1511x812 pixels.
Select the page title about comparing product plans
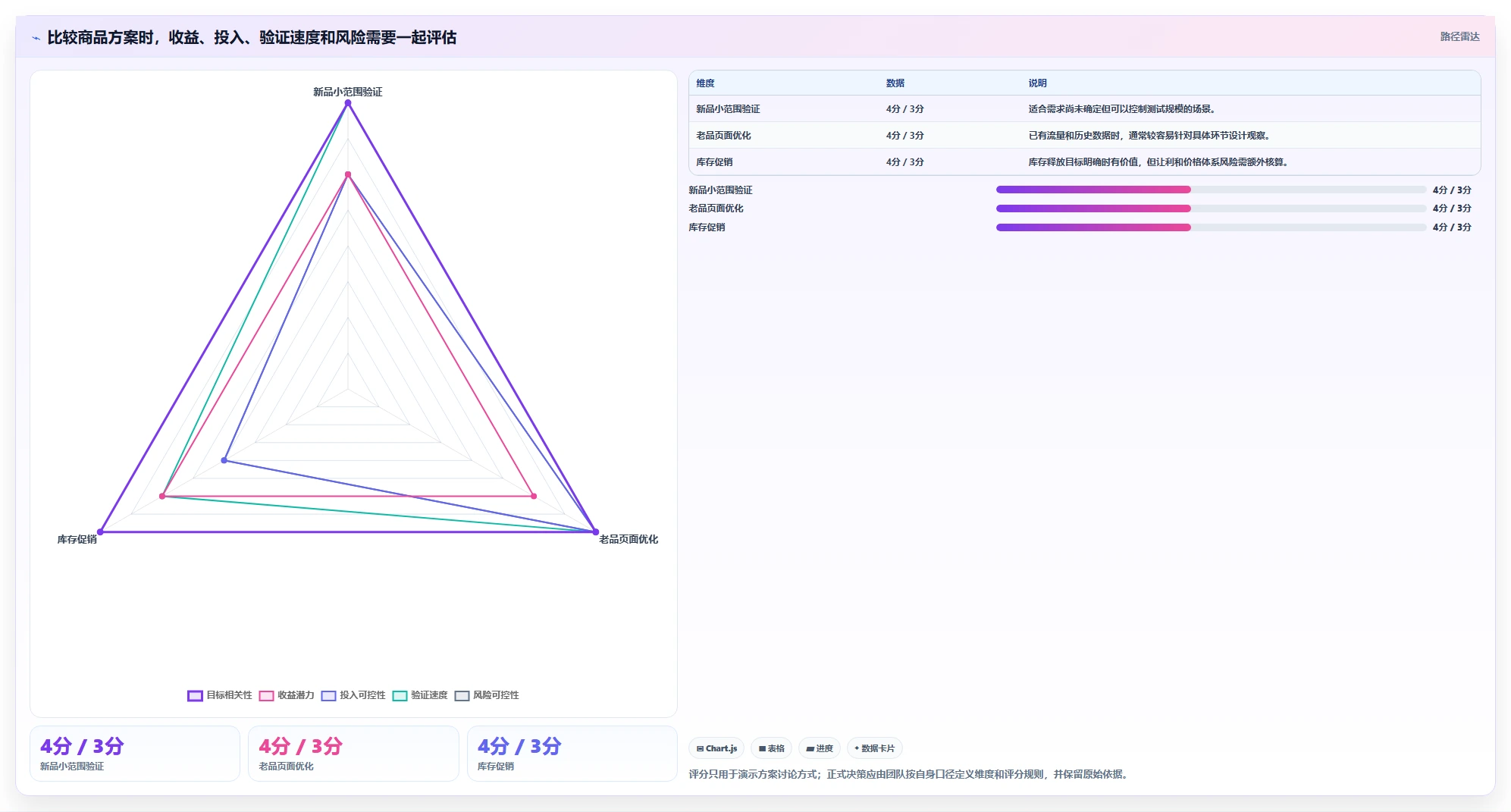[x=252, y=37]
